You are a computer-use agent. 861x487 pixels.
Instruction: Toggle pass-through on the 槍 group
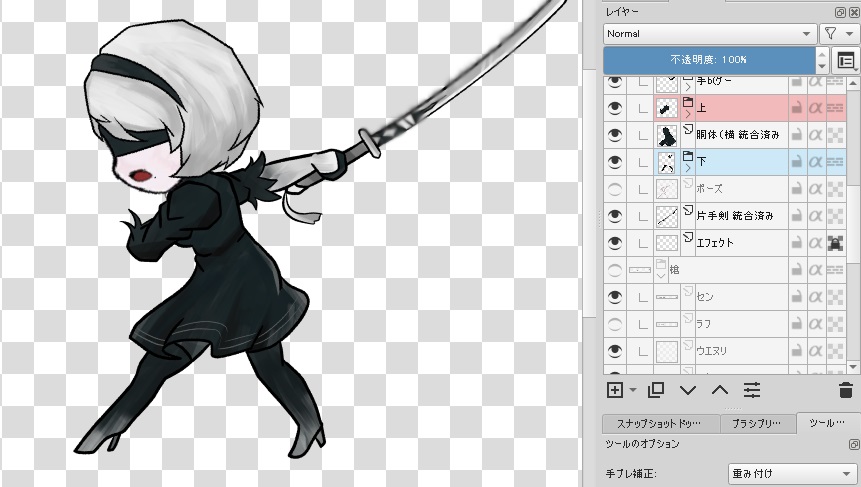click(835, 270)
